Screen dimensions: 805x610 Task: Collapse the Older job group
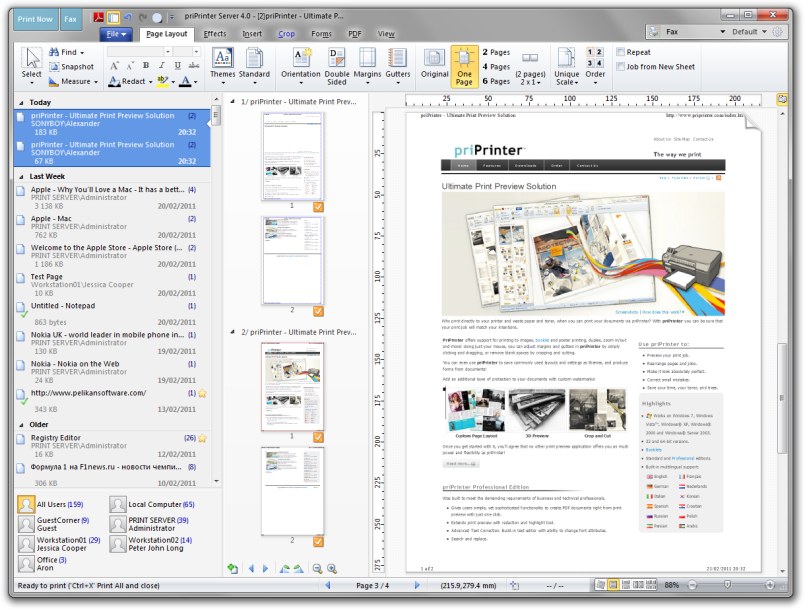21,425
